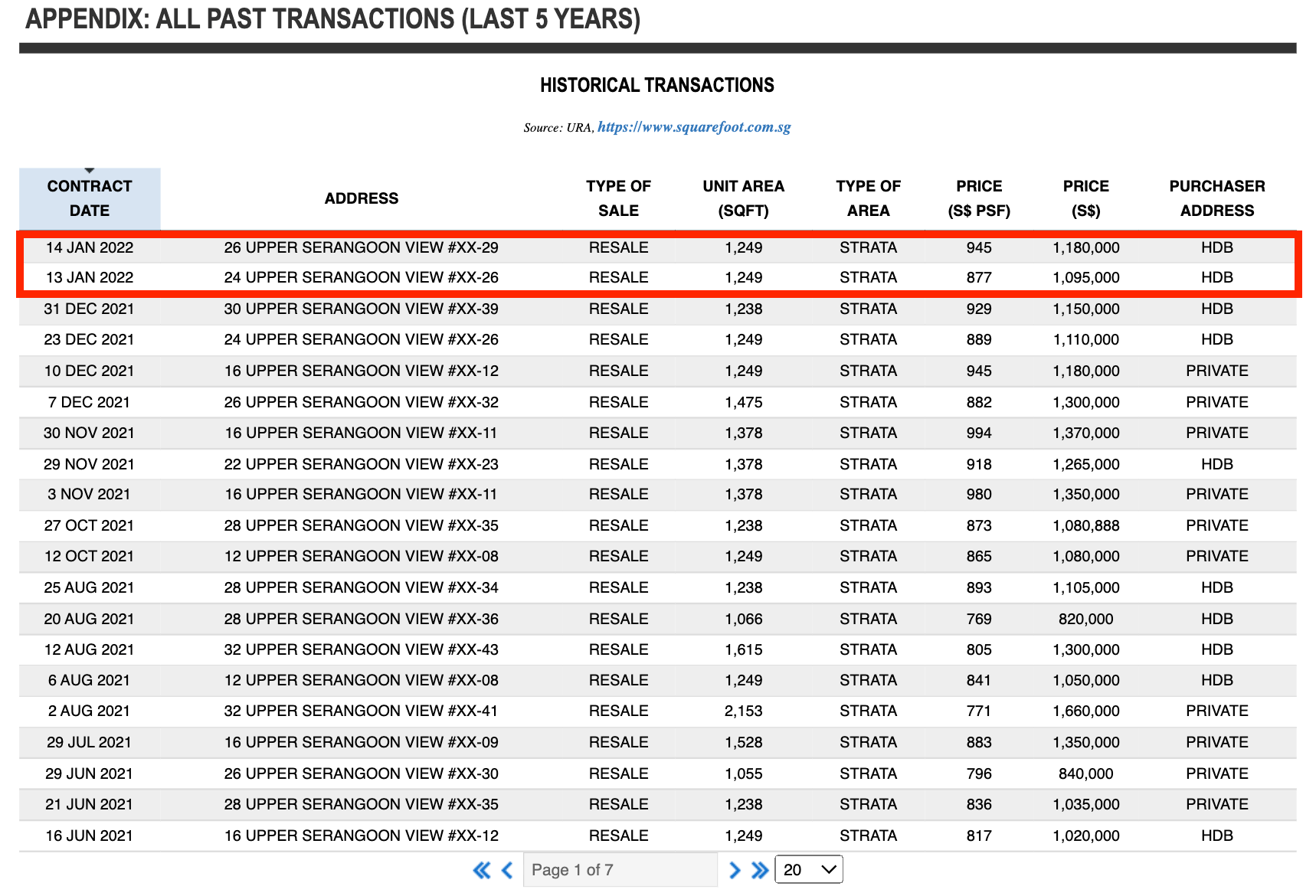This screenshot has height=896, width=1316.
Task: Sort by Purchaser Address header
Action: (1217, 198)
